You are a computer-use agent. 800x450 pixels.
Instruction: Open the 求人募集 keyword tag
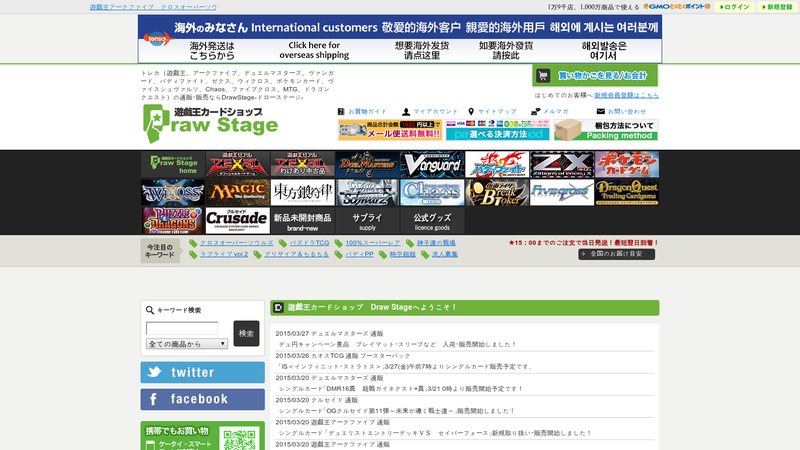point(444,254)
